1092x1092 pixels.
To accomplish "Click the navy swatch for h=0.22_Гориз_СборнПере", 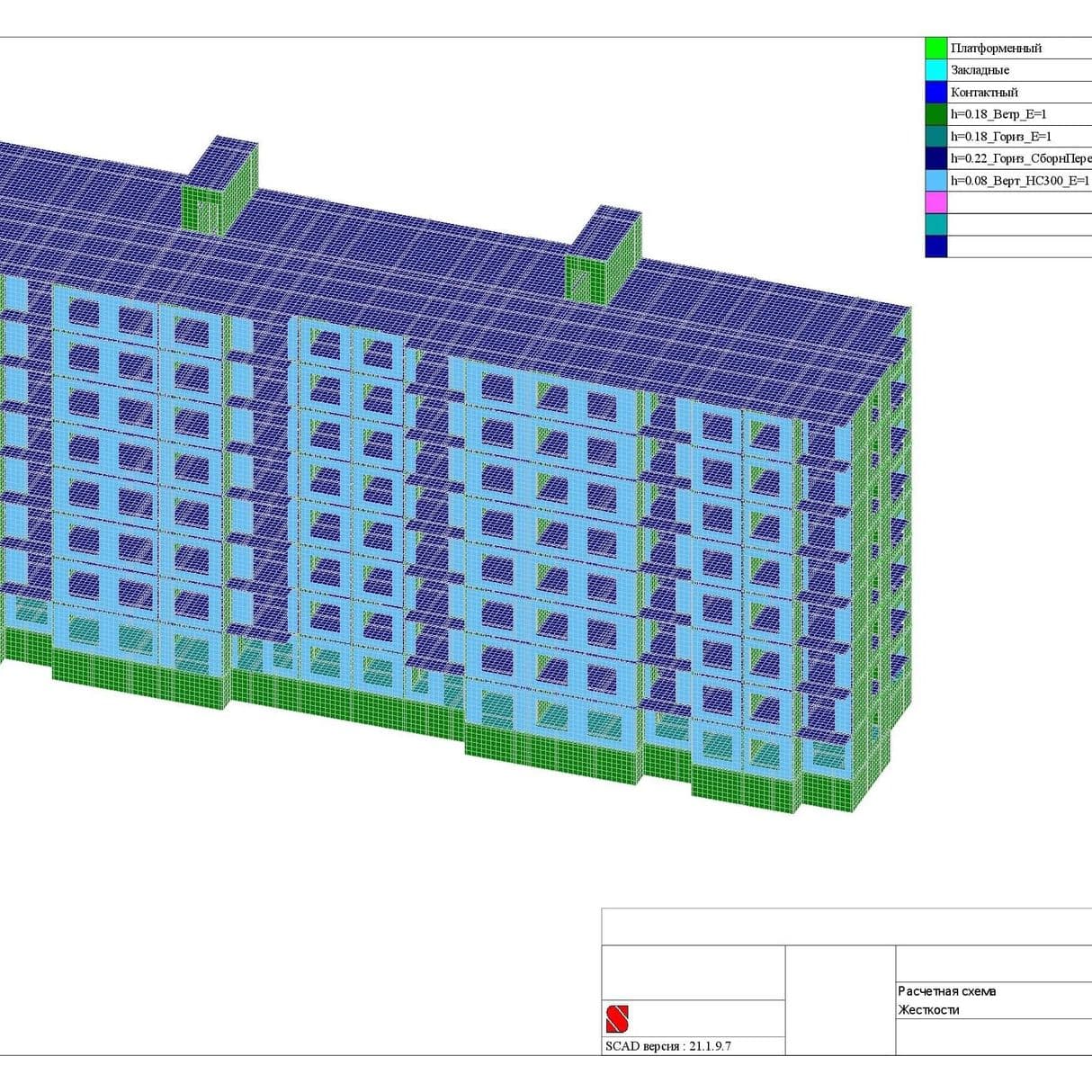I will 936,158.
